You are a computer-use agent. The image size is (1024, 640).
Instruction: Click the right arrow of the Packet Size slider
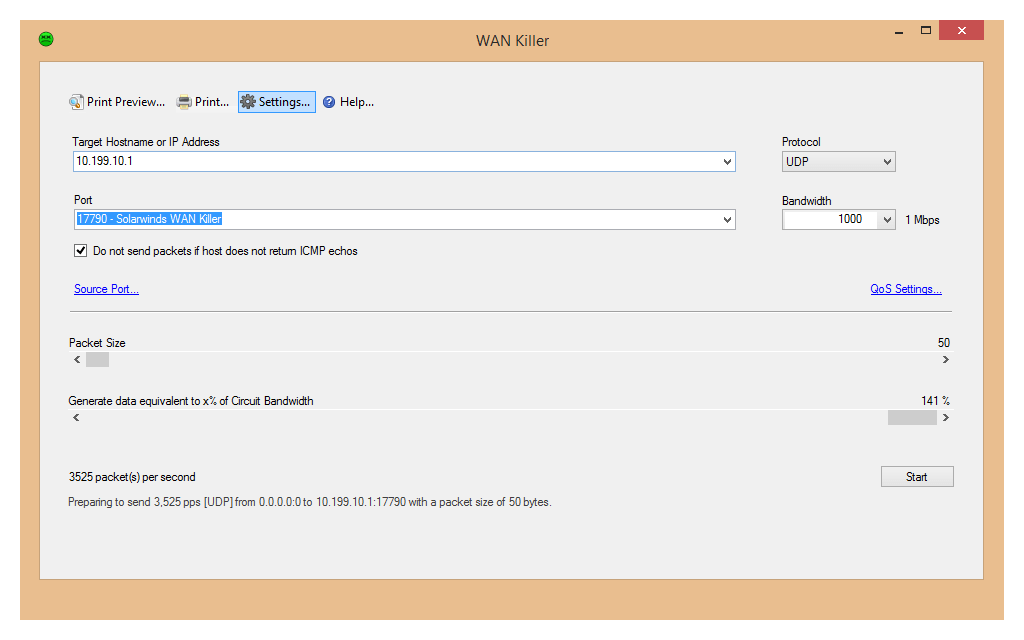(x=944, y=359)
